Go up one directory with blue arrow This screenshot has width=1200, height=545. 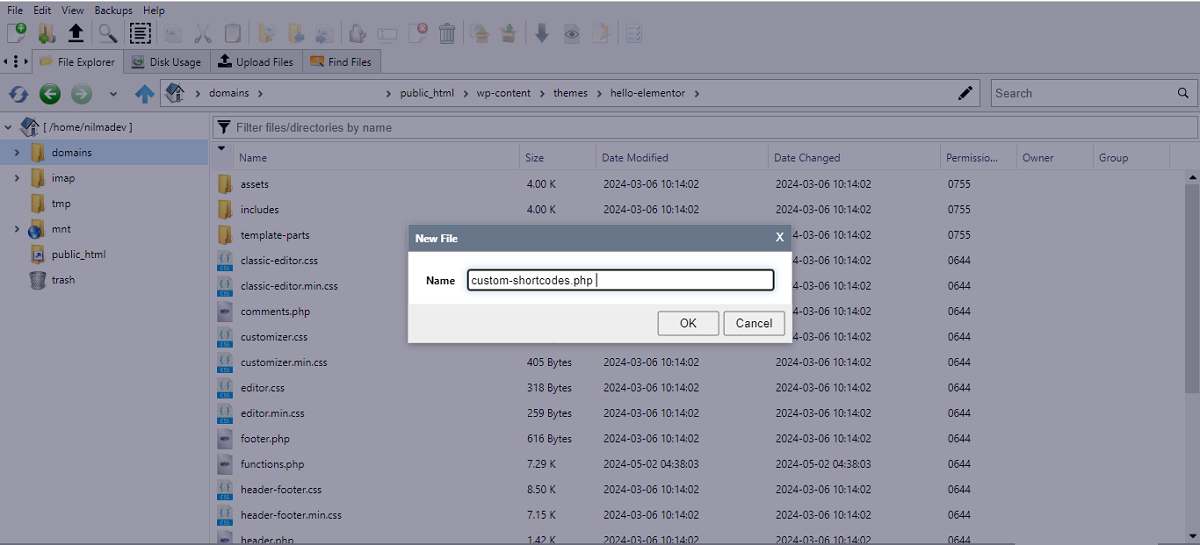(145, 94)
